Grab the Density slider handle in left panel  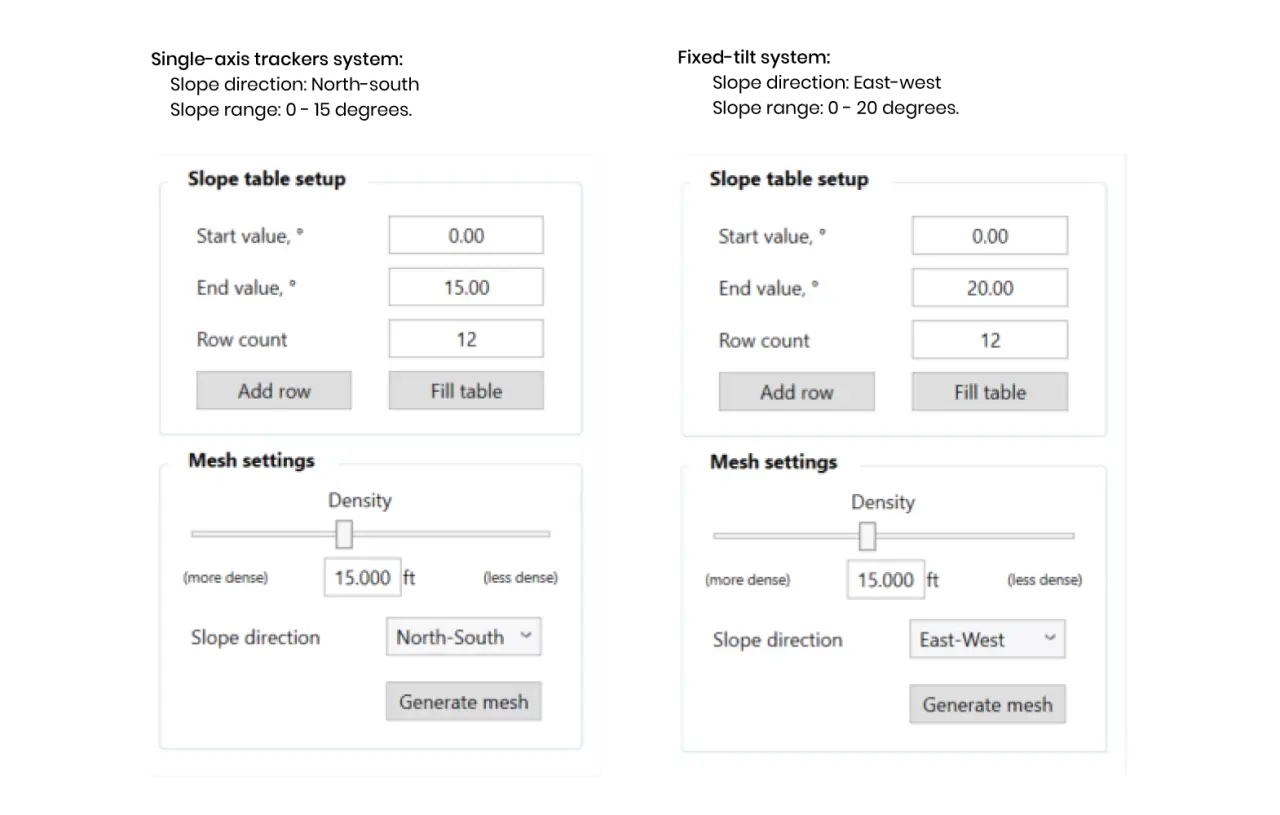[x=344, y=534]
